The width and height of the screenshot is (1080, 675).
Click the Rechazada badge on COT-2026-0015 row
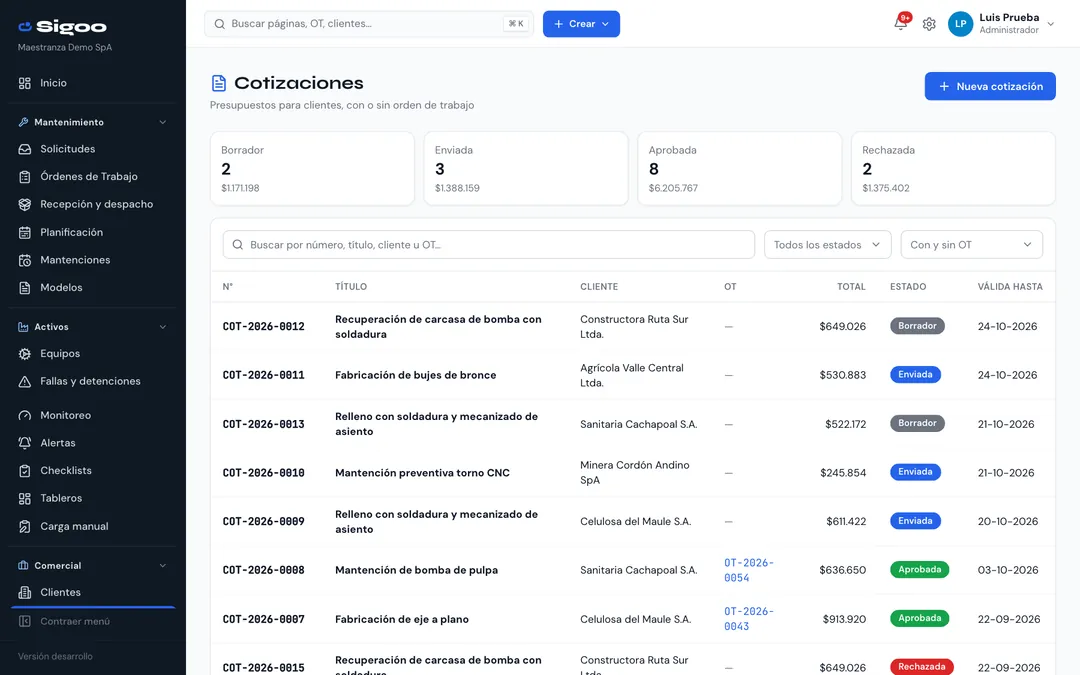click(921, 667)
